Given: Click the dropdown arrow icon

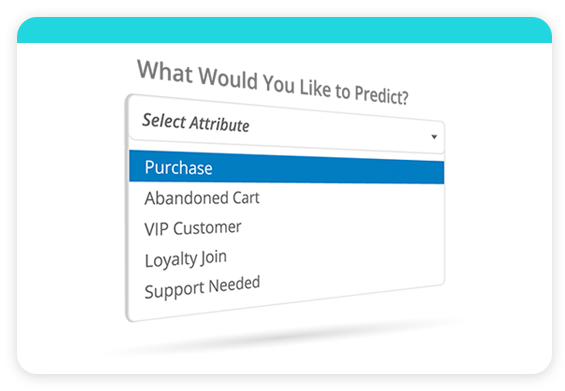Looking at the screenshot, I should point(434,137).
